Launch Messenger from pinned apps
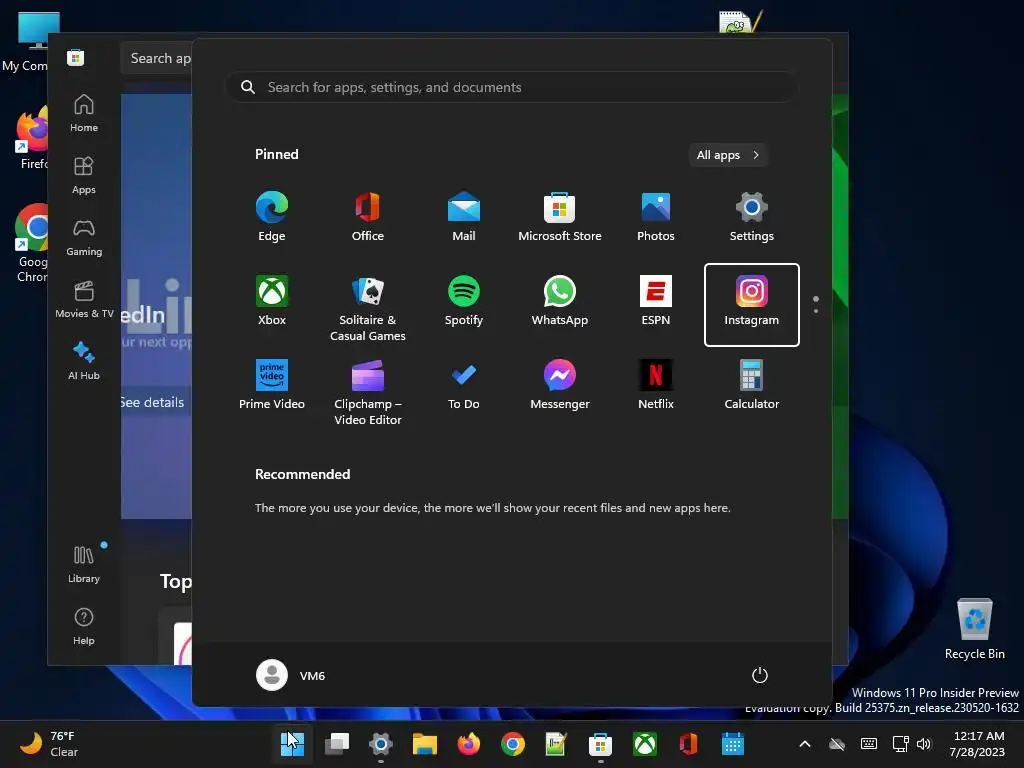 [560, 385]
